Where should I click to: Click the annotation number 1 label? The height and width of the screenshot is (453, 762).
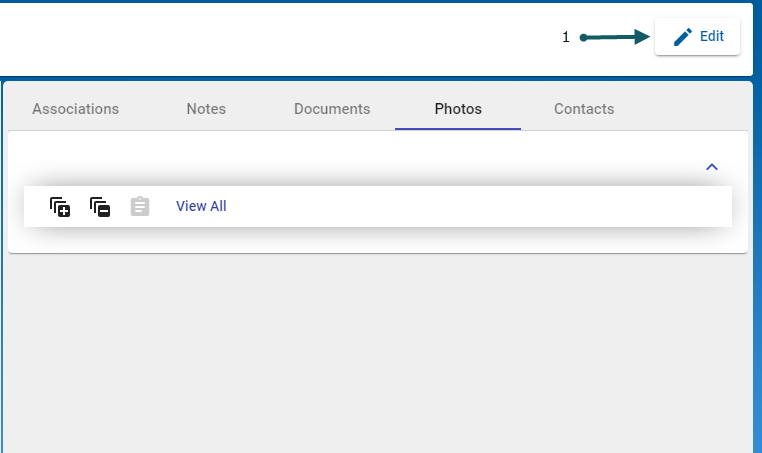566,37
